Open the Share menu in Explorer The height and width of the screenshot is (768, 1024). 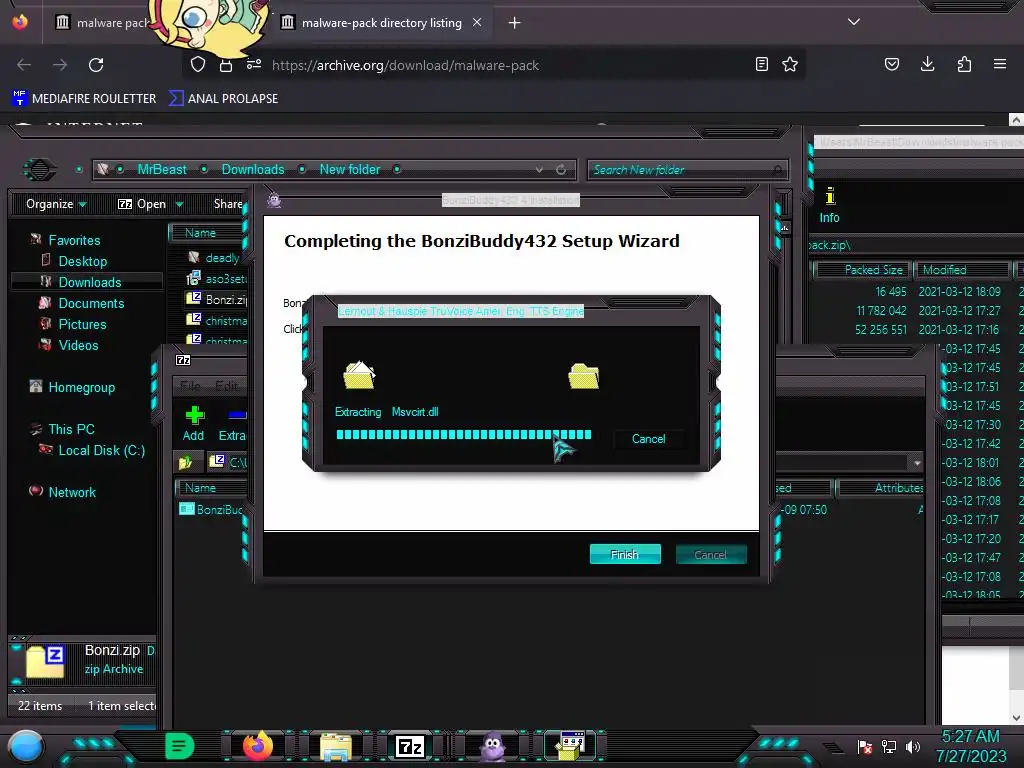(x=228, y=204)
